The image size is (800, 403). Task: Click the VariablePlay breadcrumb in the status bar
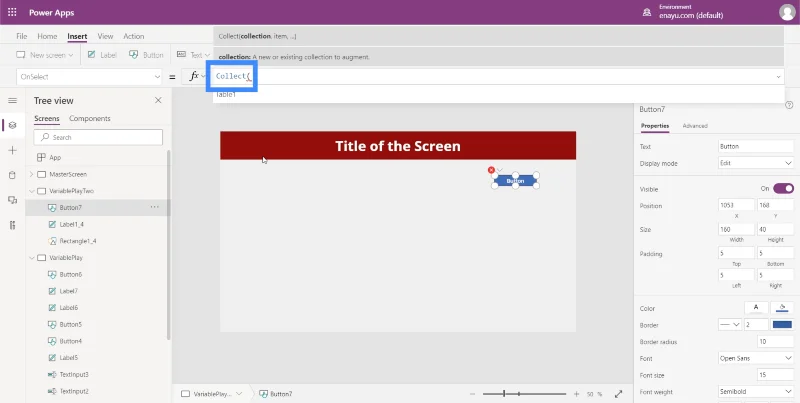[x=213, y=394]
